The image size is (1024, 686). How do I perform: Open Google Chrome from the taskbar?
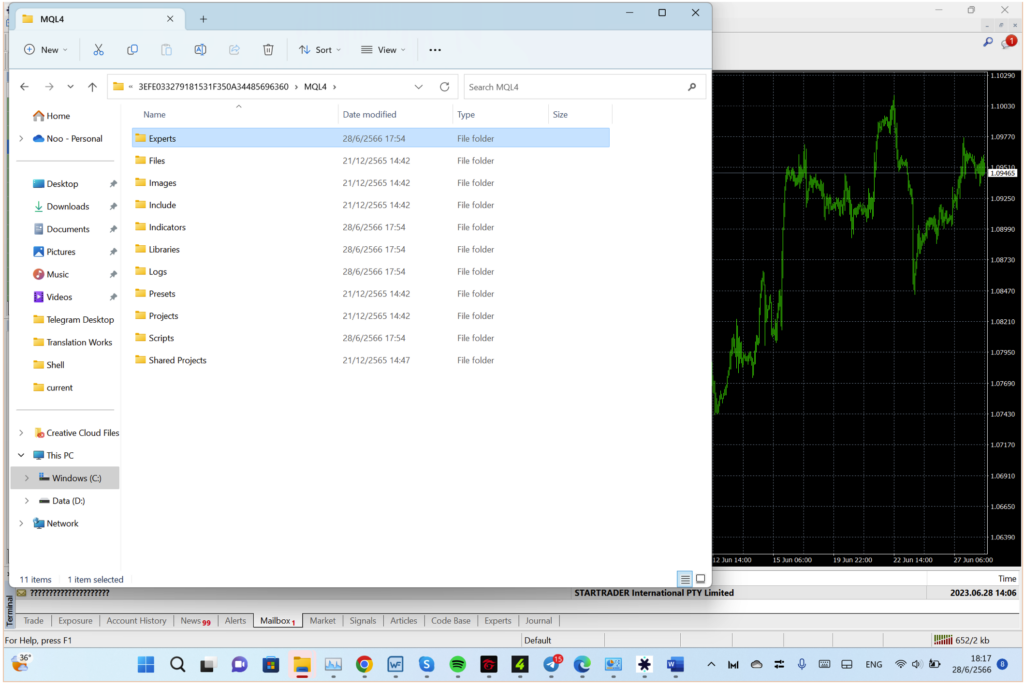point(364,664)
